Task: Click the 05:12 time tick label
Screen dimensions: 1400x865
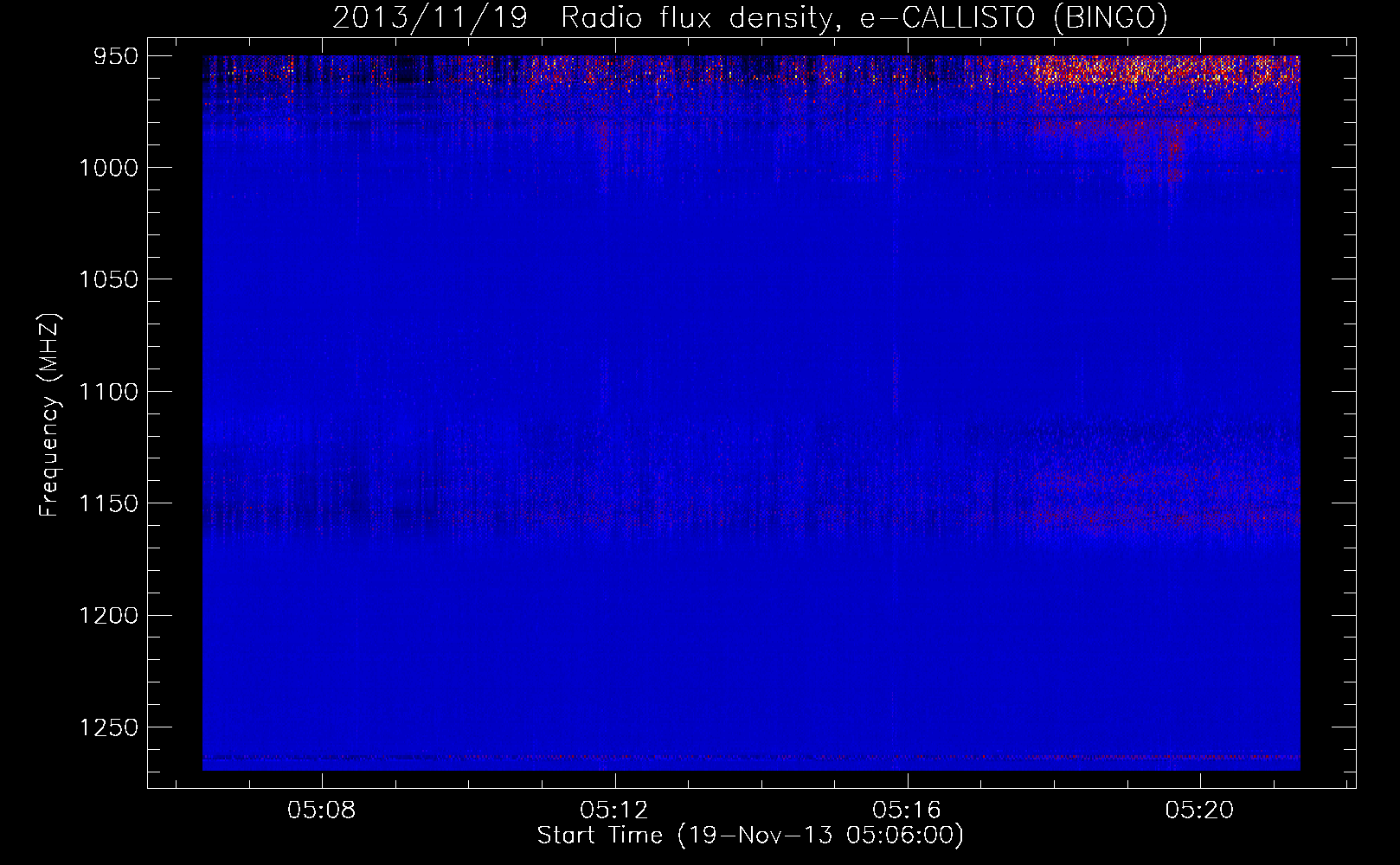Action: click(614, 811)
